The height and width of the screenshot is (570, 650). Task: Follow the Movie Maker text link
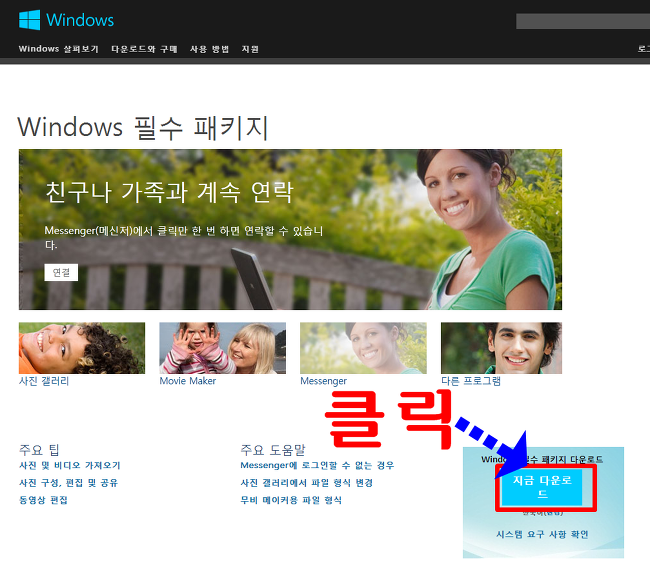coord(187,381)
